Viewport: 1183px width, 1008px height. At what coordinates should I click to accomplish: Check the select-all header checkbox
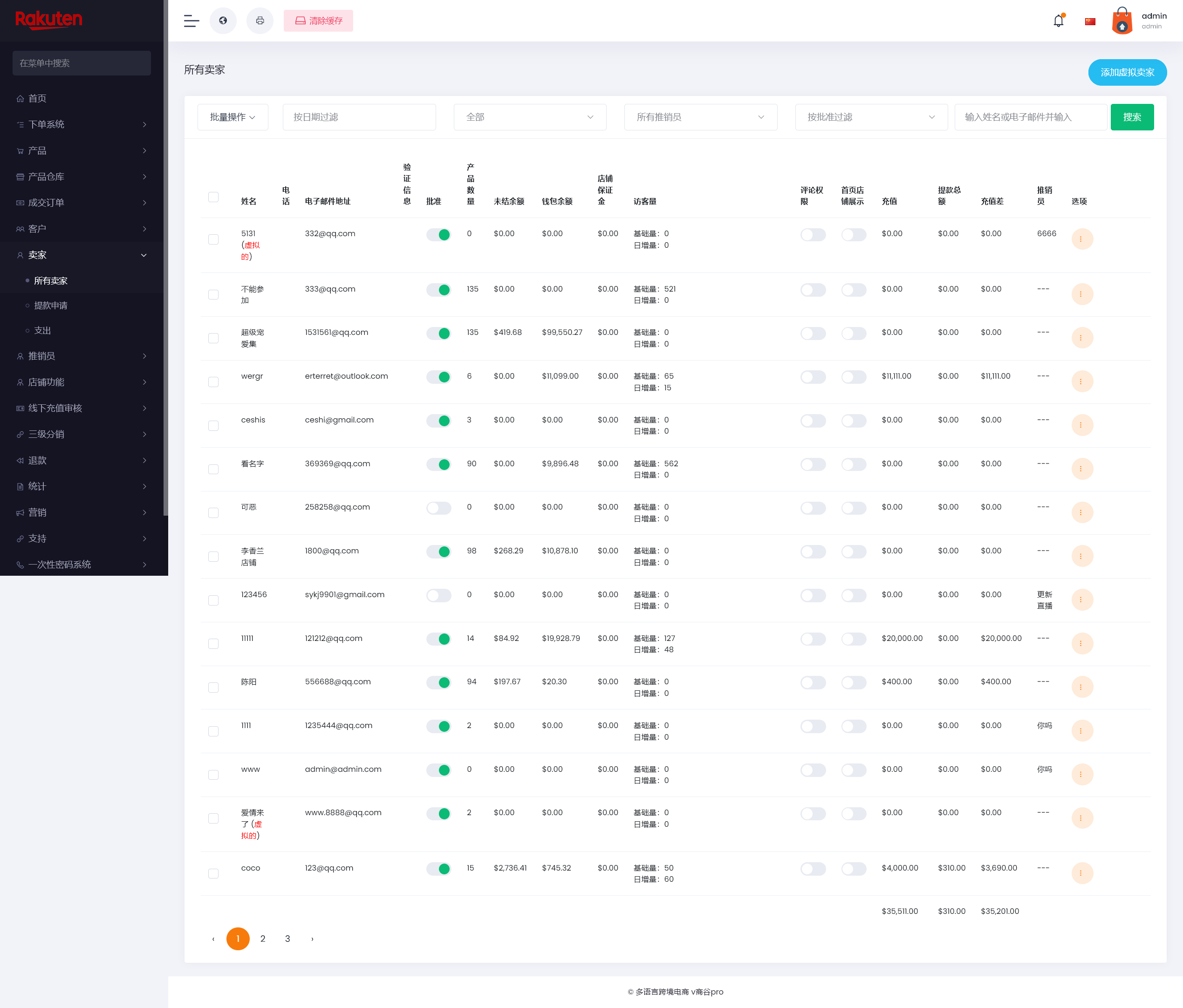pyautogui.click(x=213, y=197)
